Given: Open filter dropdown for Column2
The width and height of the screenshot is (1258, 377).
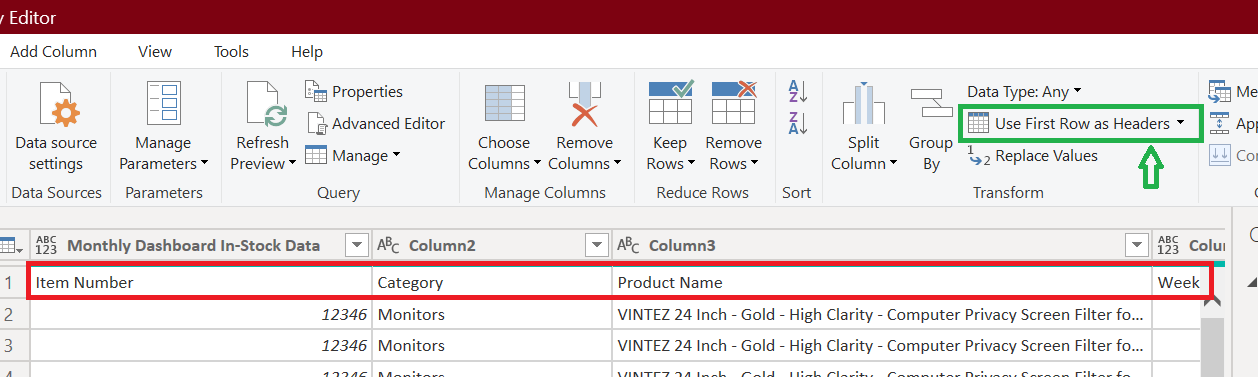Looking at the screenshot, I should click(596, 246).
